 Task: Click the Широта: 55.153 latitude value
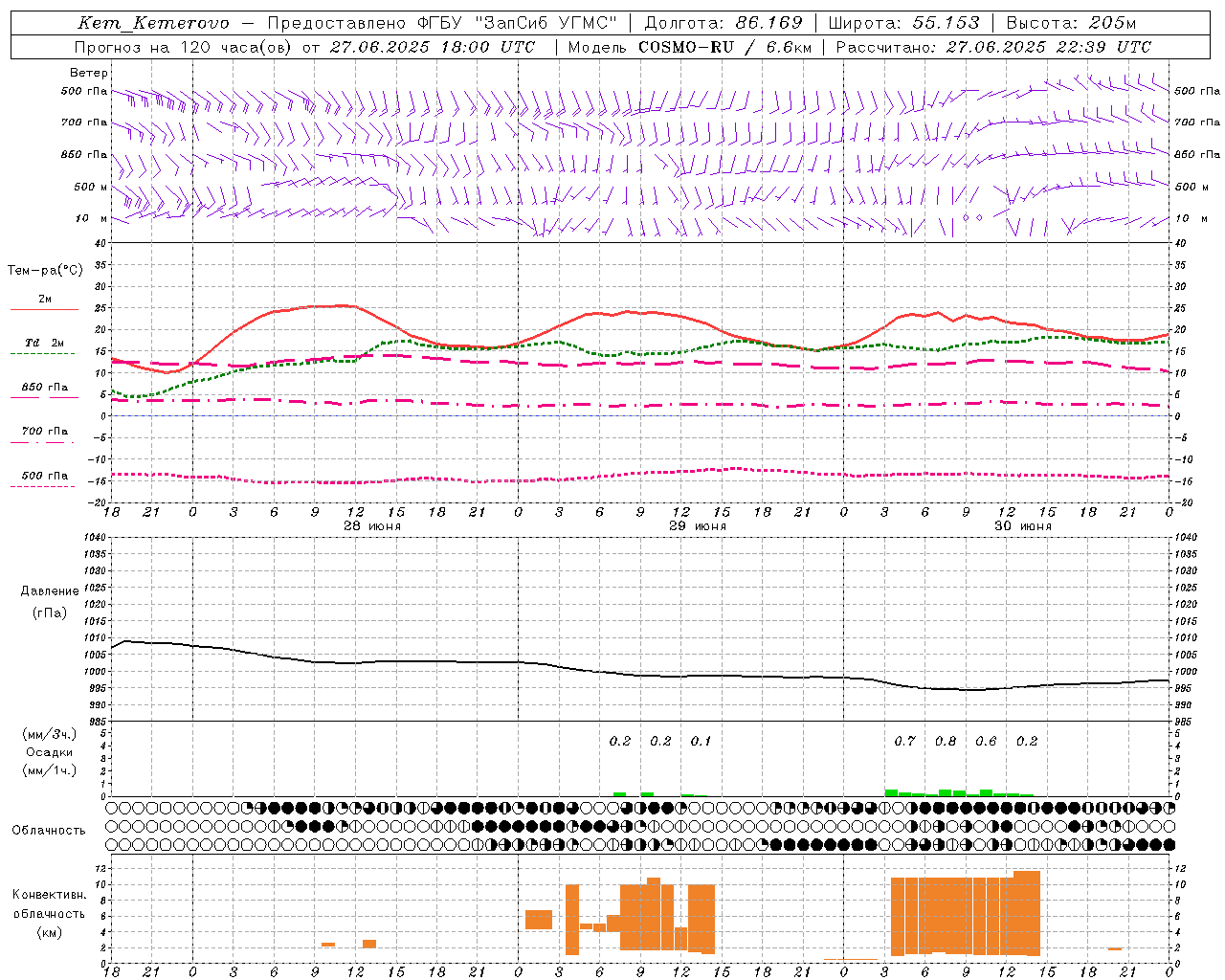point(903,23)
